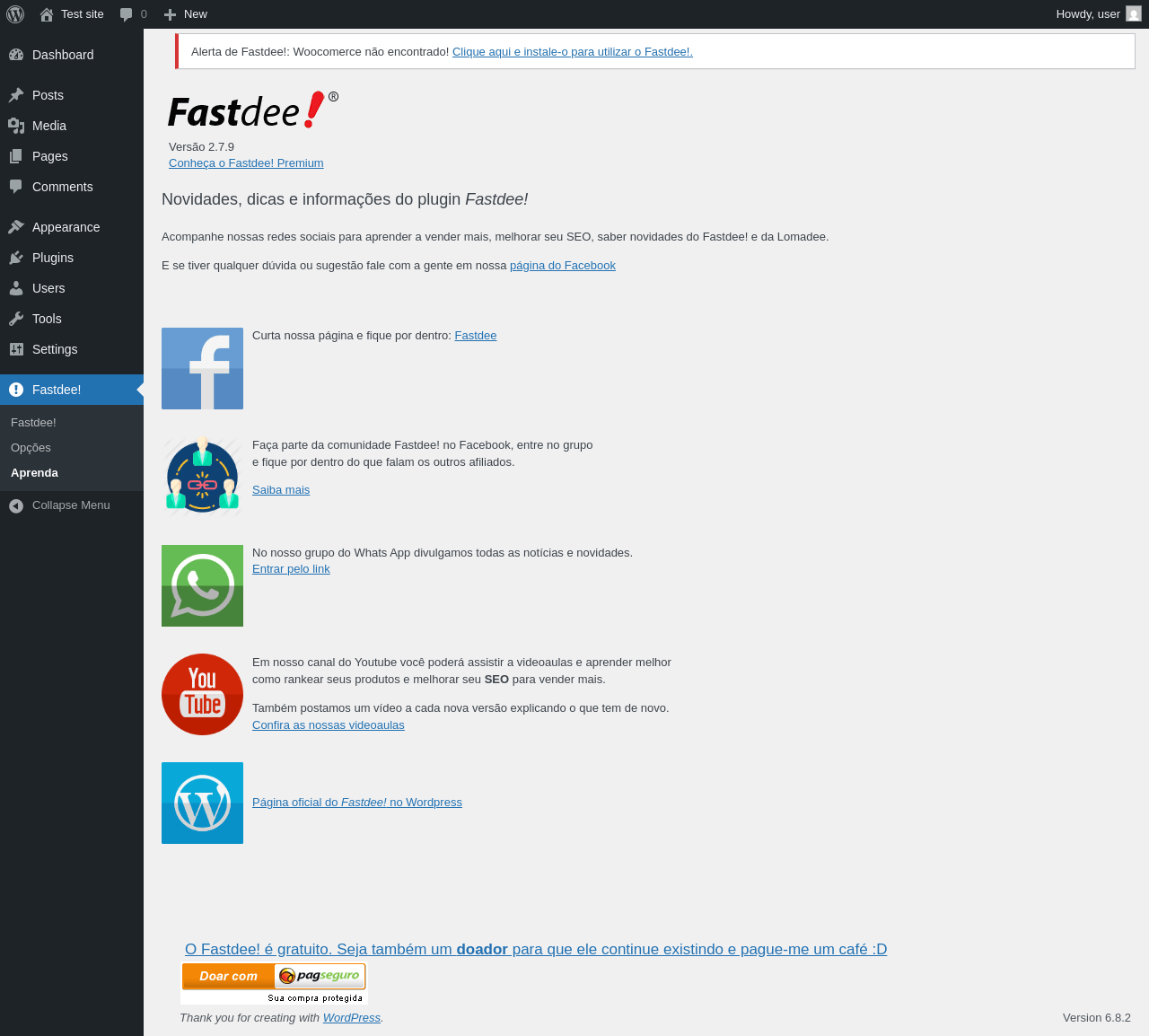Go to the Appearance menu label

(x=66, y=227)
